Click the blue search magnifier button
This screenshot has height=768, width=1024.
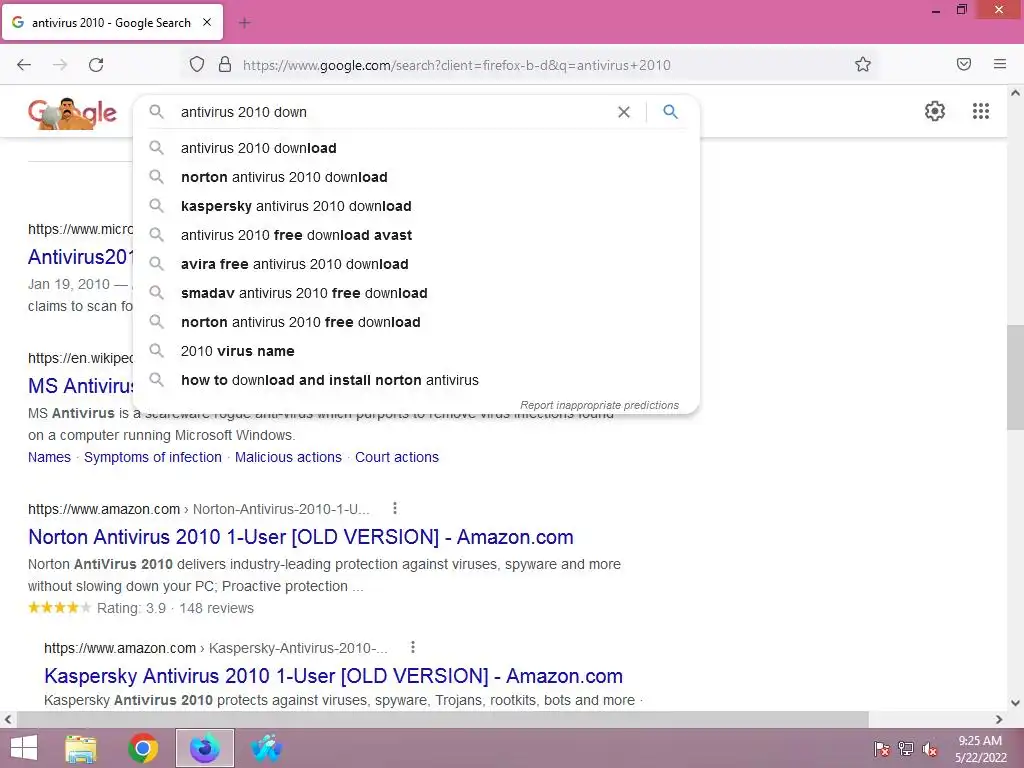tap(670, 112)
